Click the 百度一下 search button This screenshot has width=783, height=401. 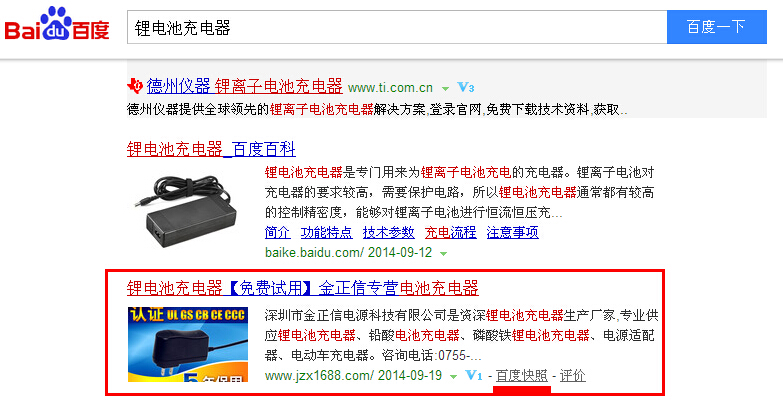[x=717, y=27]
